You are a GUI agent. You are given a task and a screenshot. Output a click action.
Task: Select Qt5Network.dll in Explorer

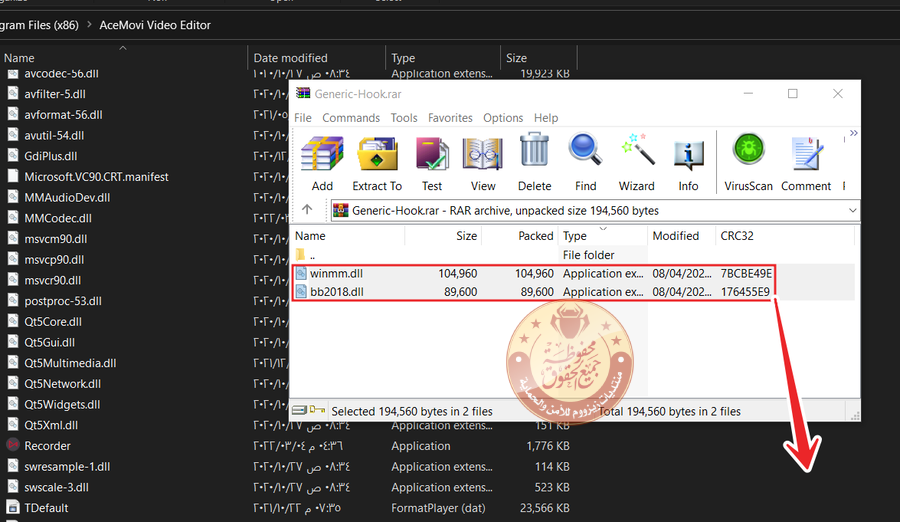(x=63, y=384)
